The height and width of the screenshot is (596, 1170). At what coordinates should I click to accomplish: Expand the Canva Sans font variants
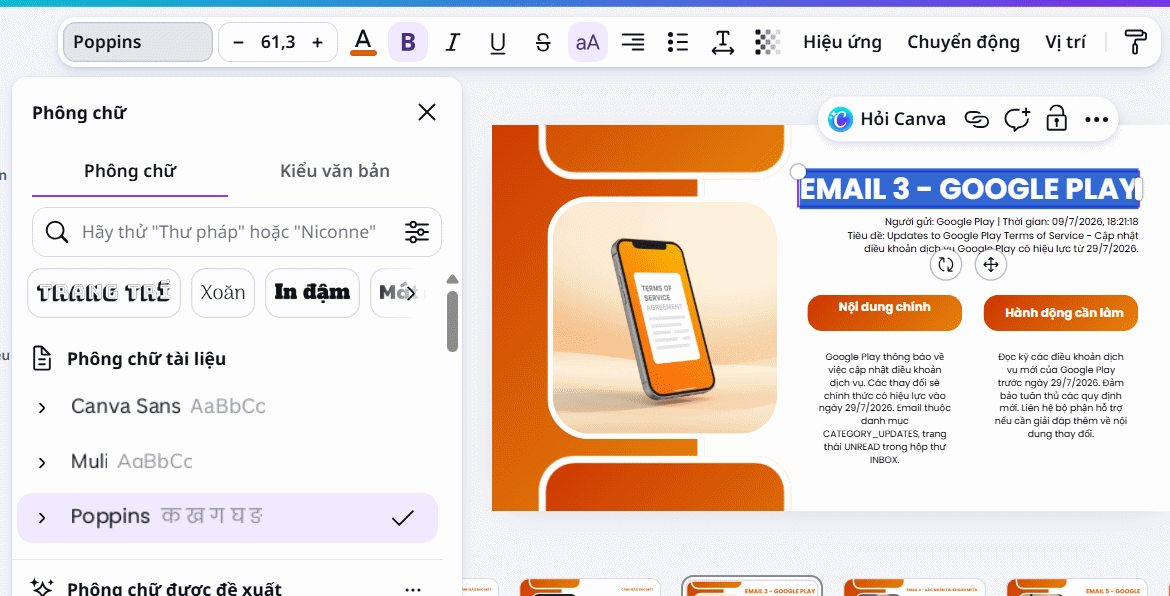coord(42,407)
